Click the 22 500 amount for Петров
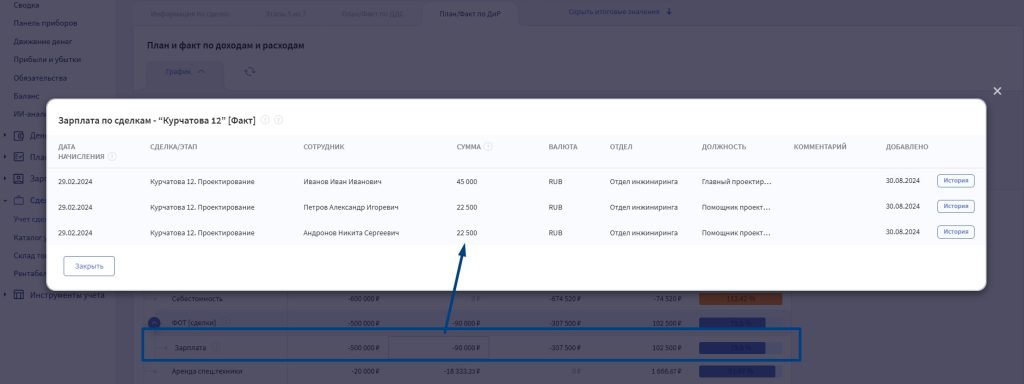This screenshot has height=384, width=1024. tap(467, 207)
